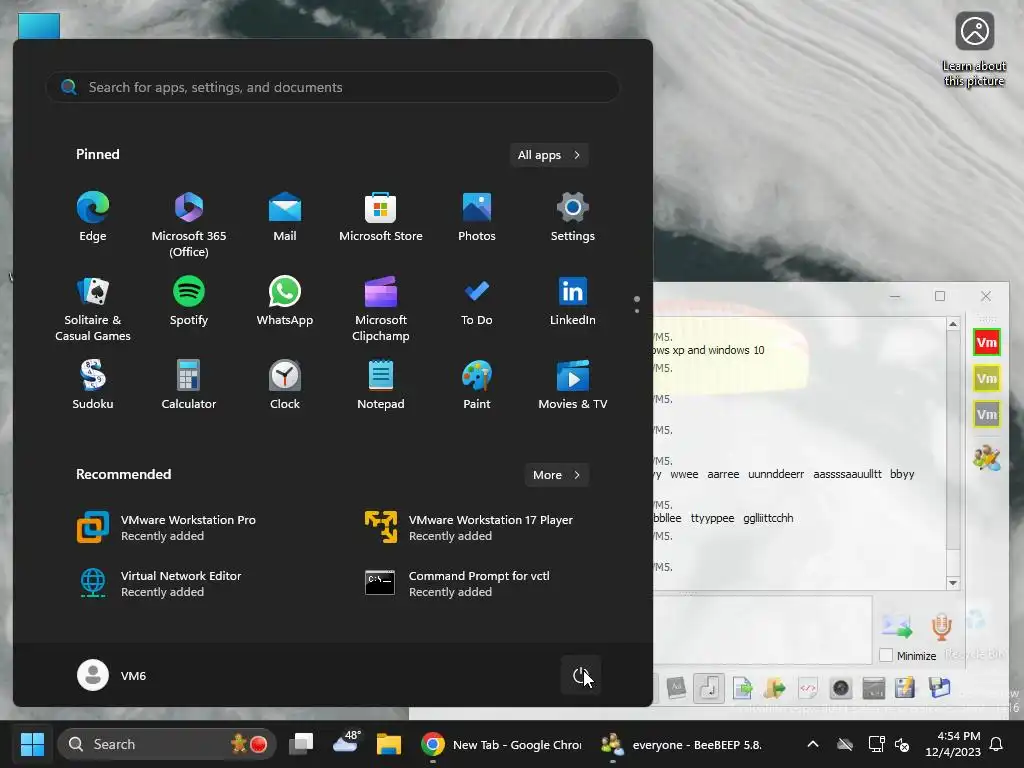Click the BeeBEEP chat scrollbar up arrow
The height and width of the screenshot is (768, 1024).
(x=953, y=324)
